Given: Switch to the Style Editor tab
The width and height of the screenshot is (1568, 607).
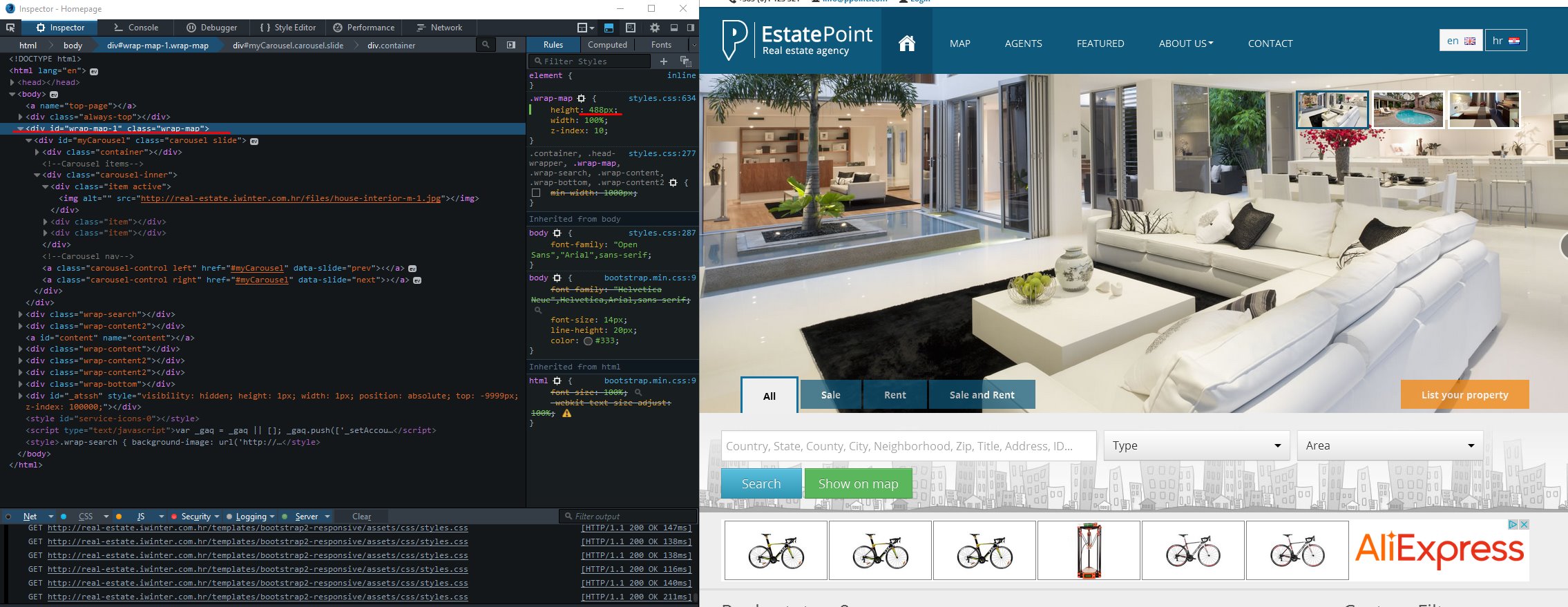Looking at the screenshot, I should (288, 28).
